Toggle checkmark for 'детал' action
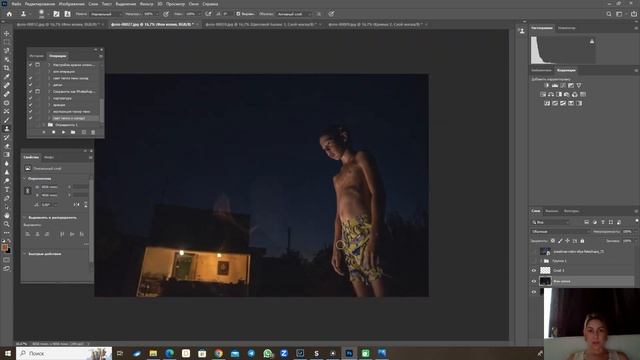The image size is (640, 360). pyautogui.click(x=30, y=85)
